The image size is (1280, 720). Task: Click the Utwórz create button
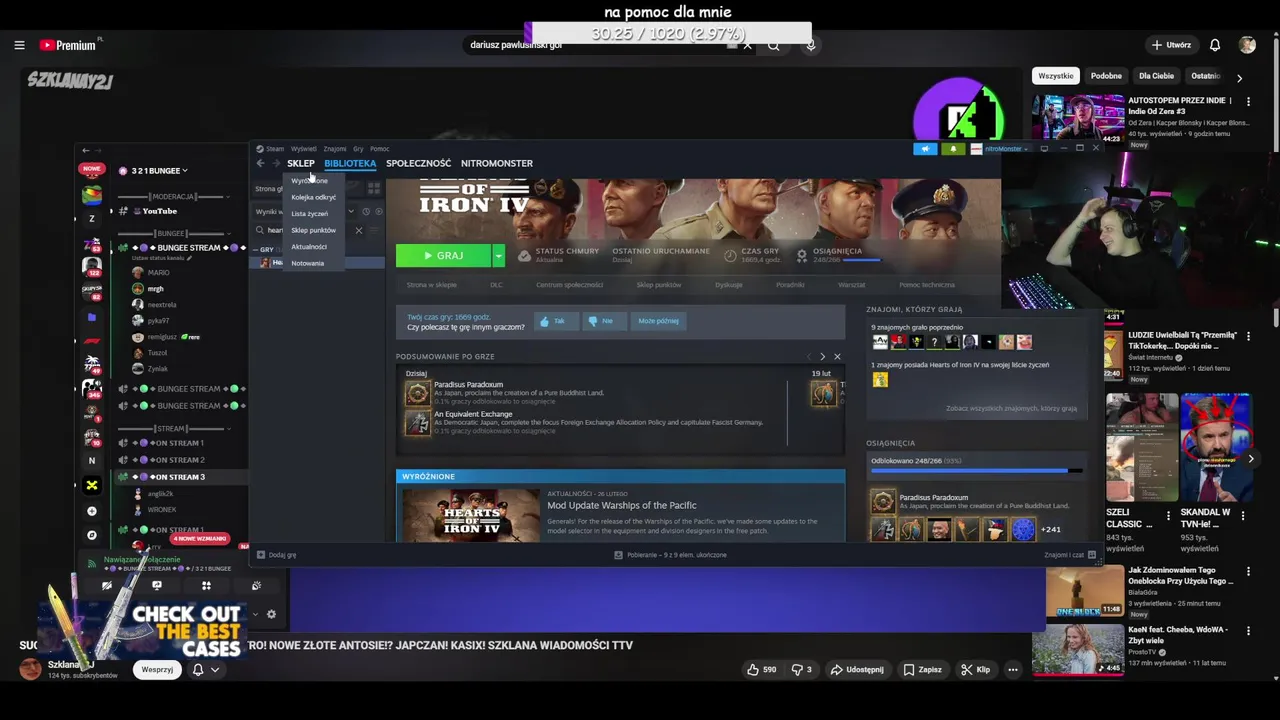1171,45
